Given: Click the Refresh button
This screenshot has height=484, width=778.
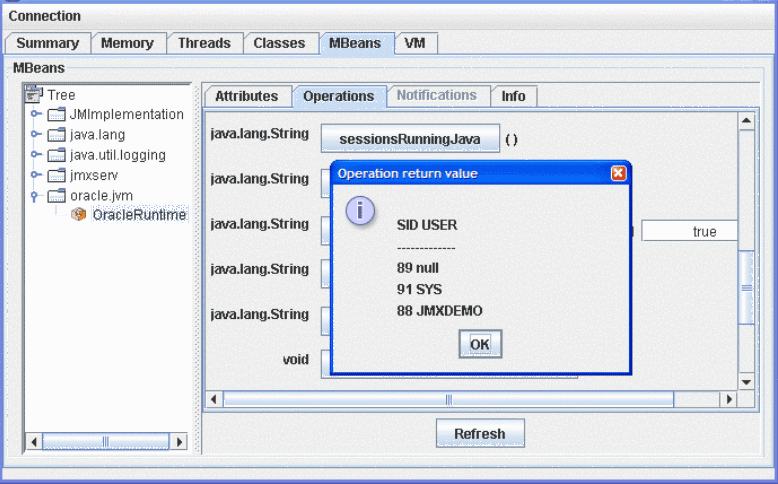Looking at the screenshot, I should (480, 433).
